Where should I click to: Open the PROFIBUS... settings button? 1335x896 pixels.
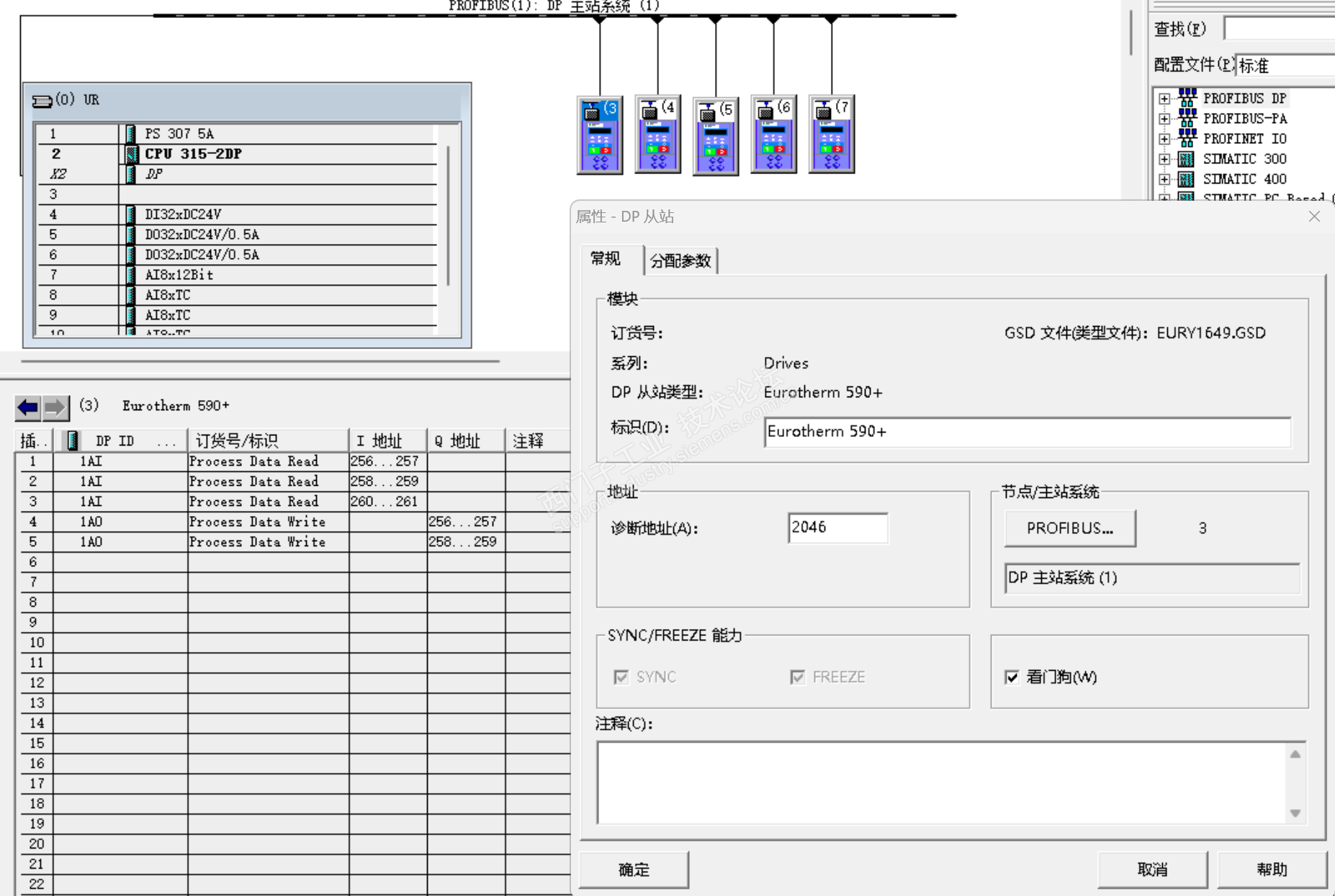pos(1070,528)
